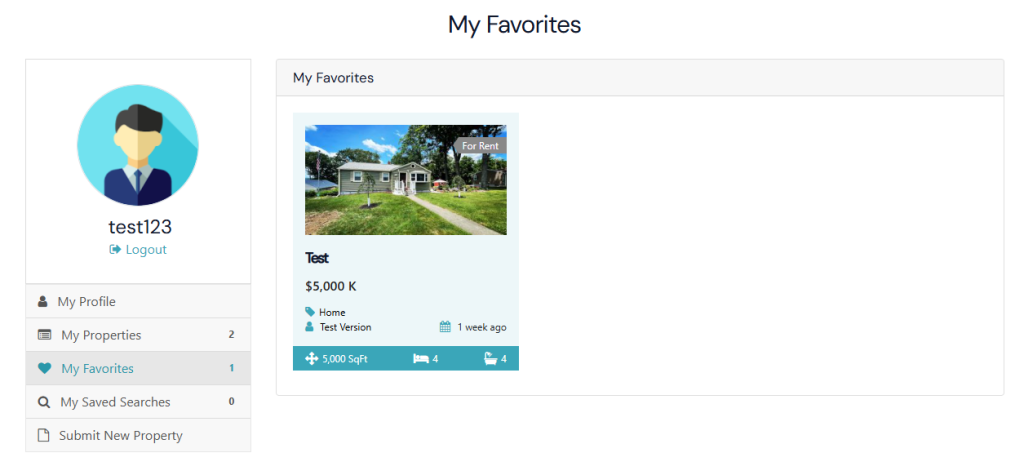The height and width of the screenshot is (475, 1024).
Task: Click the area arrows icon beside 5,000 SqFt
Action: click(311, 358)
